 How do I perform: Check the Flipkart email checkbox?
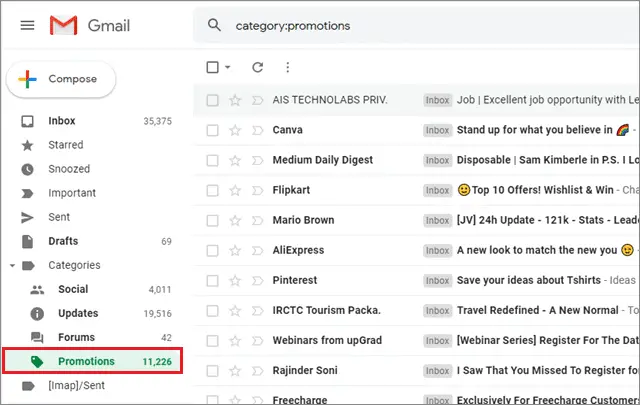[x=212, y=190]
